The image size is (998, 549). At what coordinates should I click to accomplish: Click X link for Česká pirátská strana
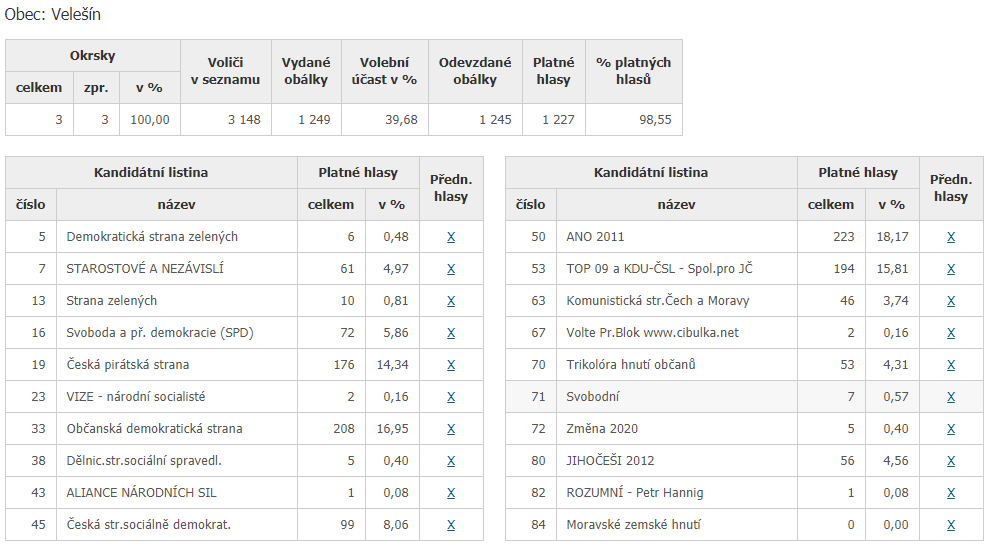[451, 365]
